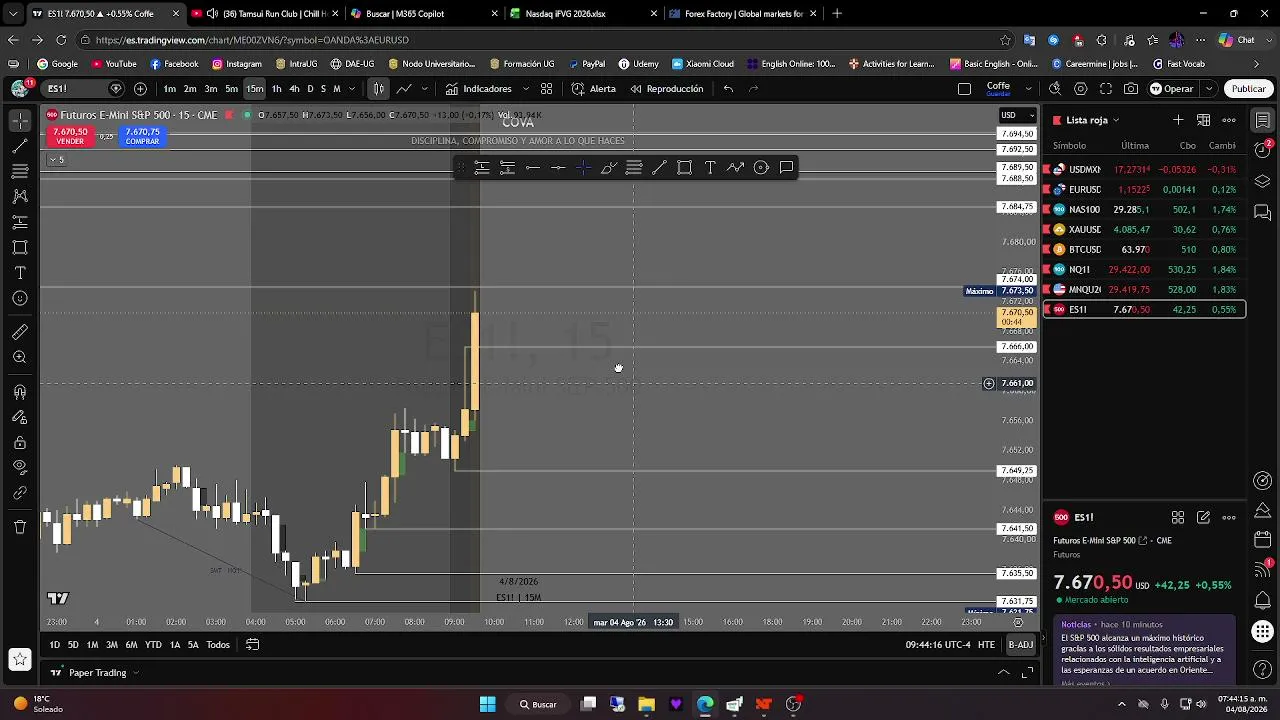
Task: Open the calendar panel in right sidebar
Action: pos(1263,539)
